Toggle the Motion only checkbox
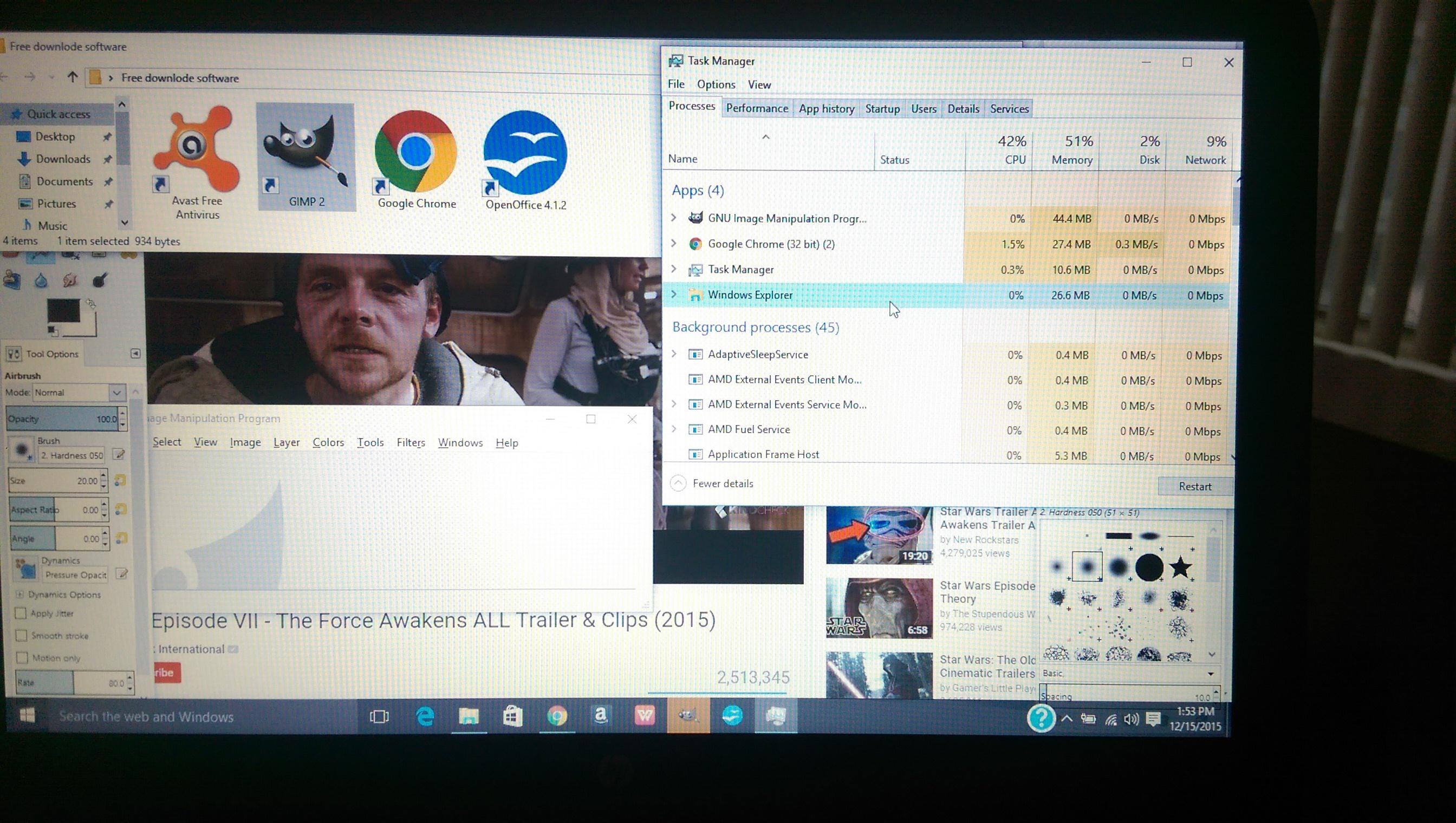1456x823 pixels. pyautogui.click(x=22, y=657)
